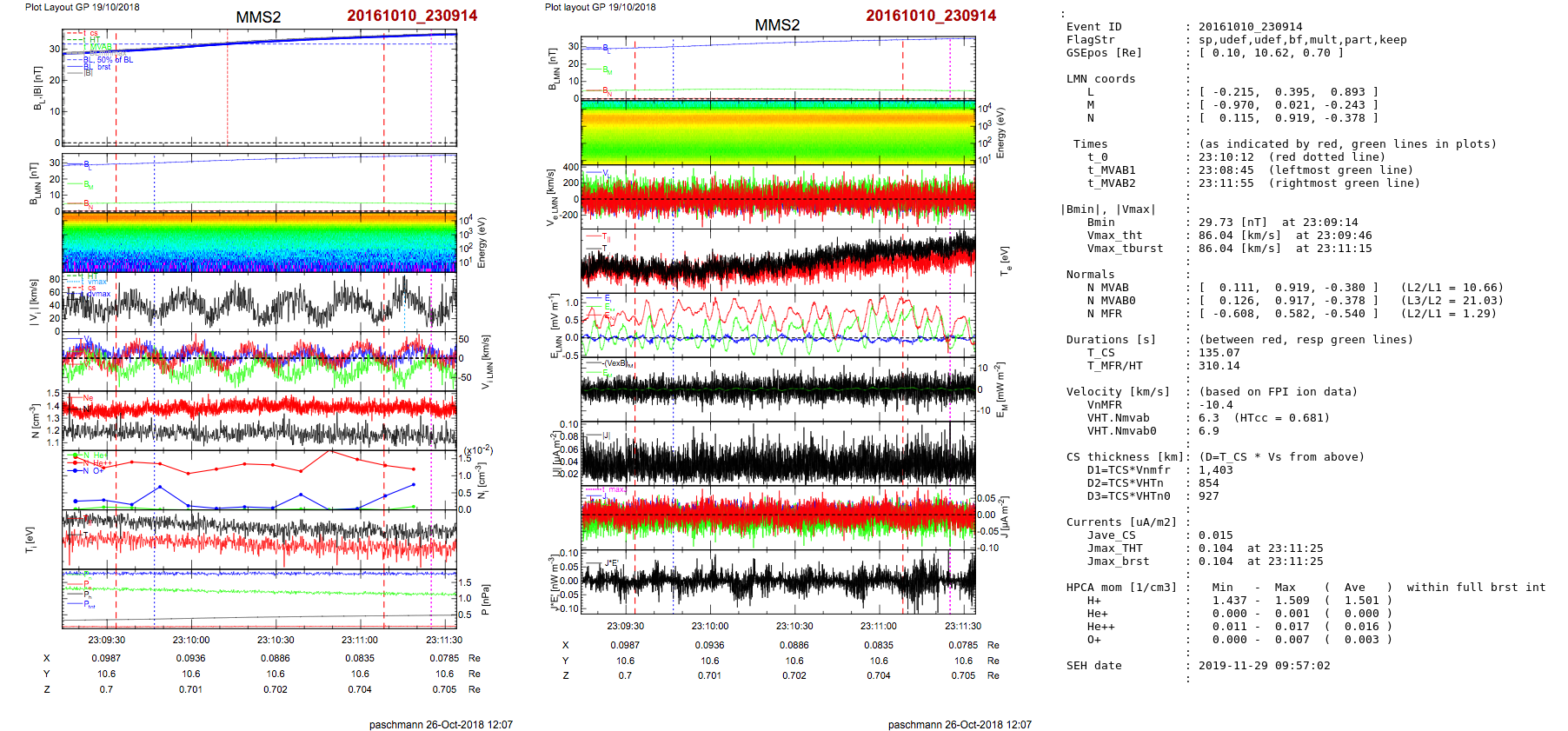The height and width of the screenshot is (731, 1568).
Task: Click the 23:11:30 time tick under right plot
Action: 963,626
